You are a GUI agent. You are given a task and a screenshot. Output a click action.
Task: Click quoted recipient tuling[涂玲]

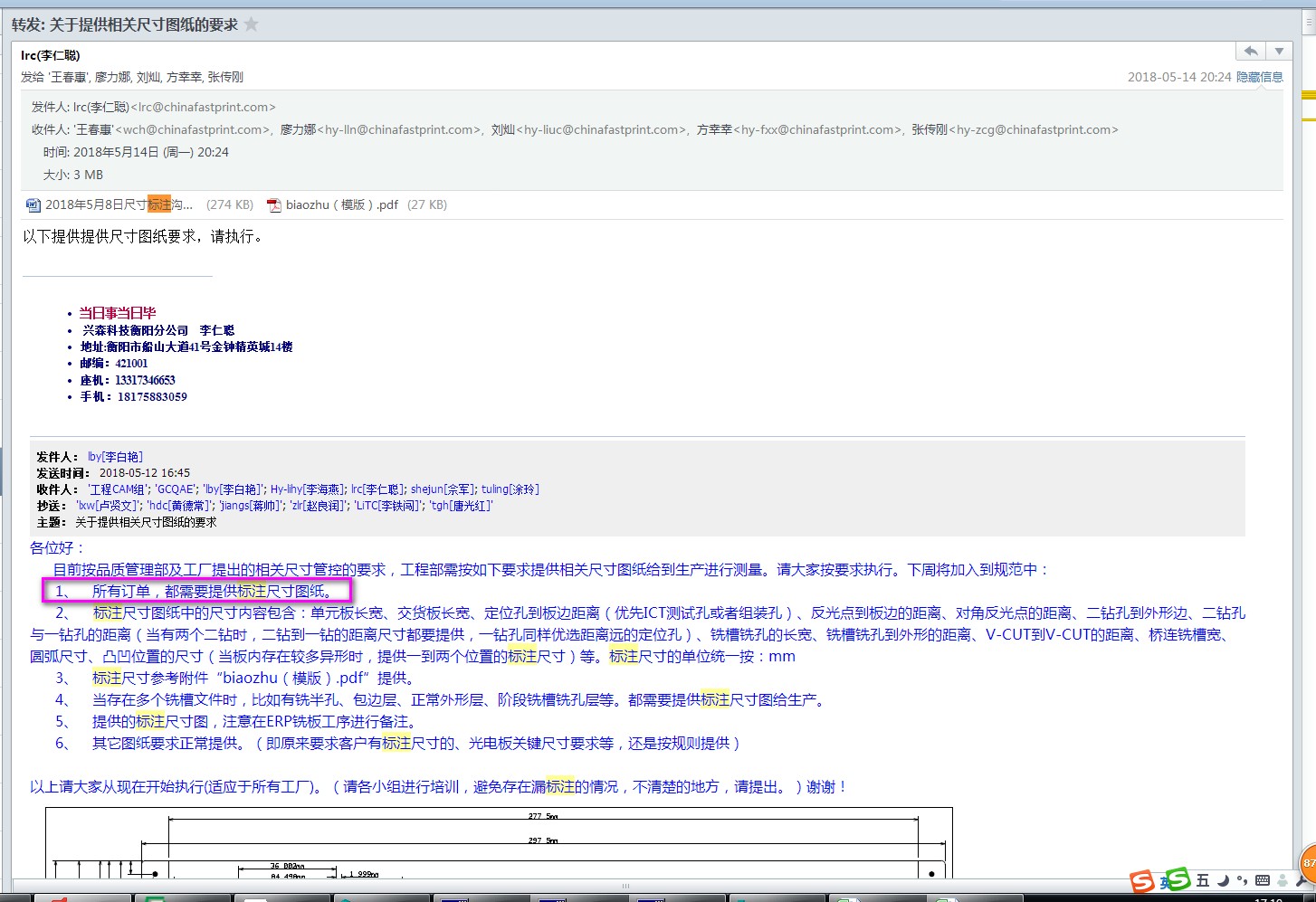tap(510, 489)
